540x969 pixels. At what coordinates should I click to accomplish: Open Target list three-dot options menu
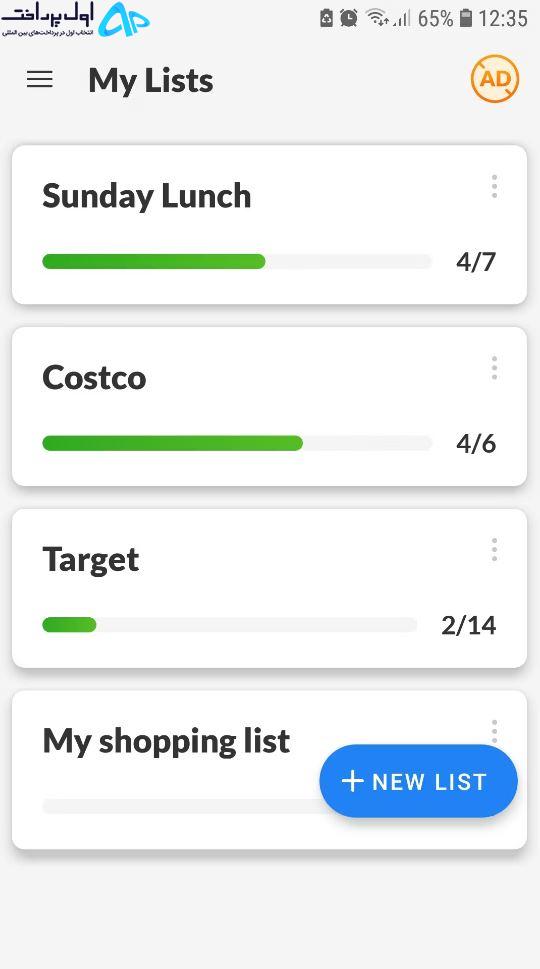(494, 550)
